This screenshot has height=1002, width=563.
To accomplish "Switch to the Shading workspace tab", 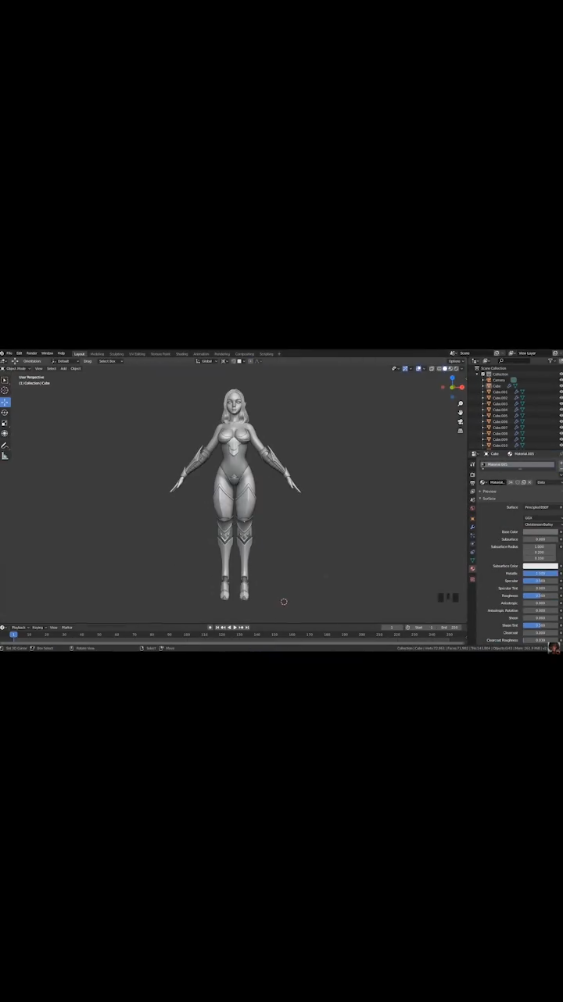I will click(182, 354).
